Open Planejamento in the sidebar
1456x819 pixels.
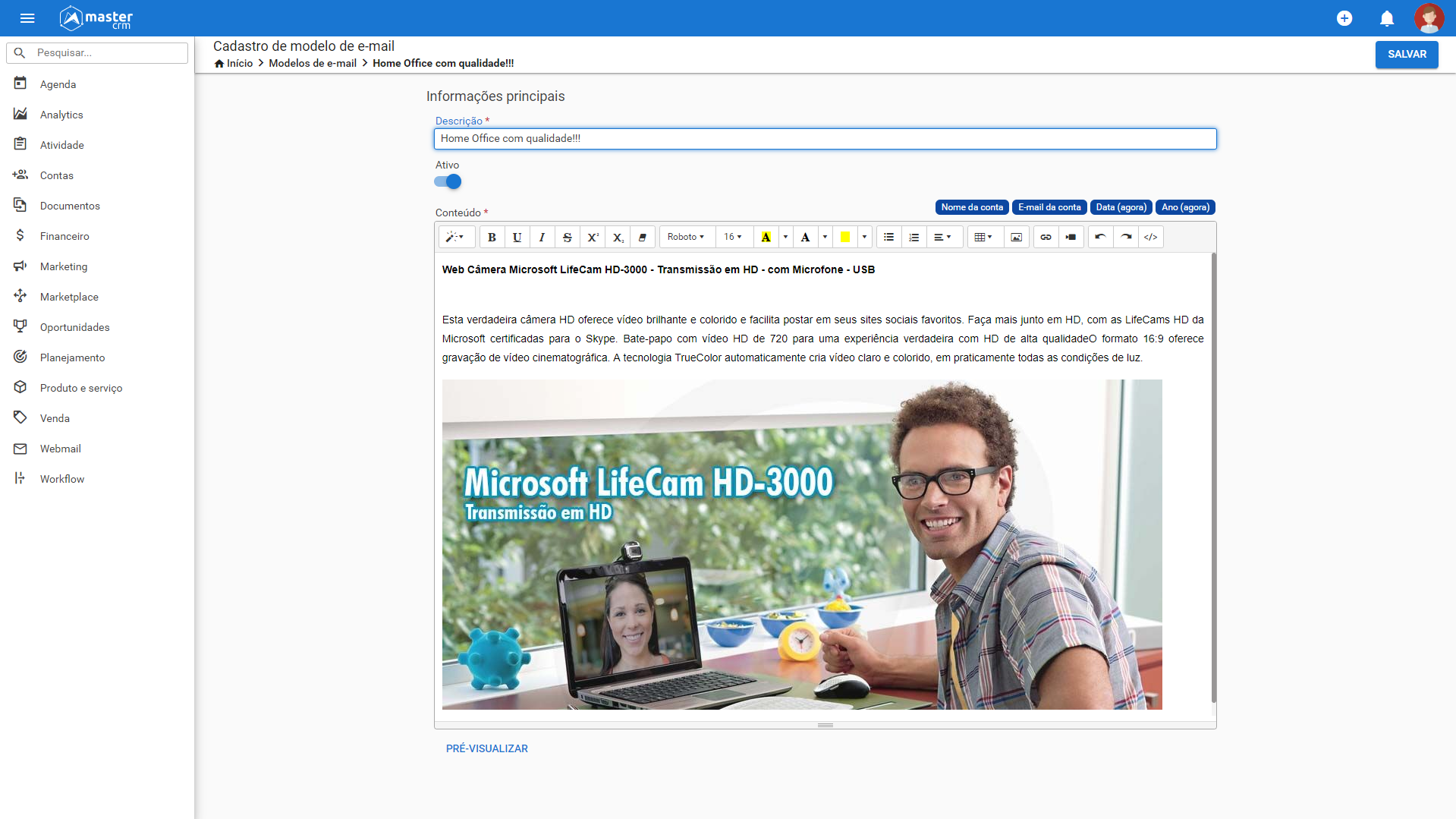97,358
